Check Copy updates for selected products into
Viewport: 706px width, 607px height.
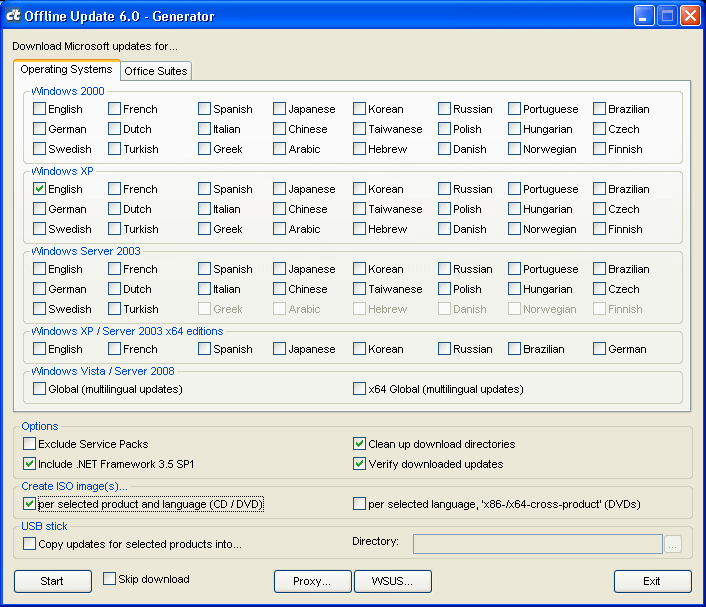[29, 544]
